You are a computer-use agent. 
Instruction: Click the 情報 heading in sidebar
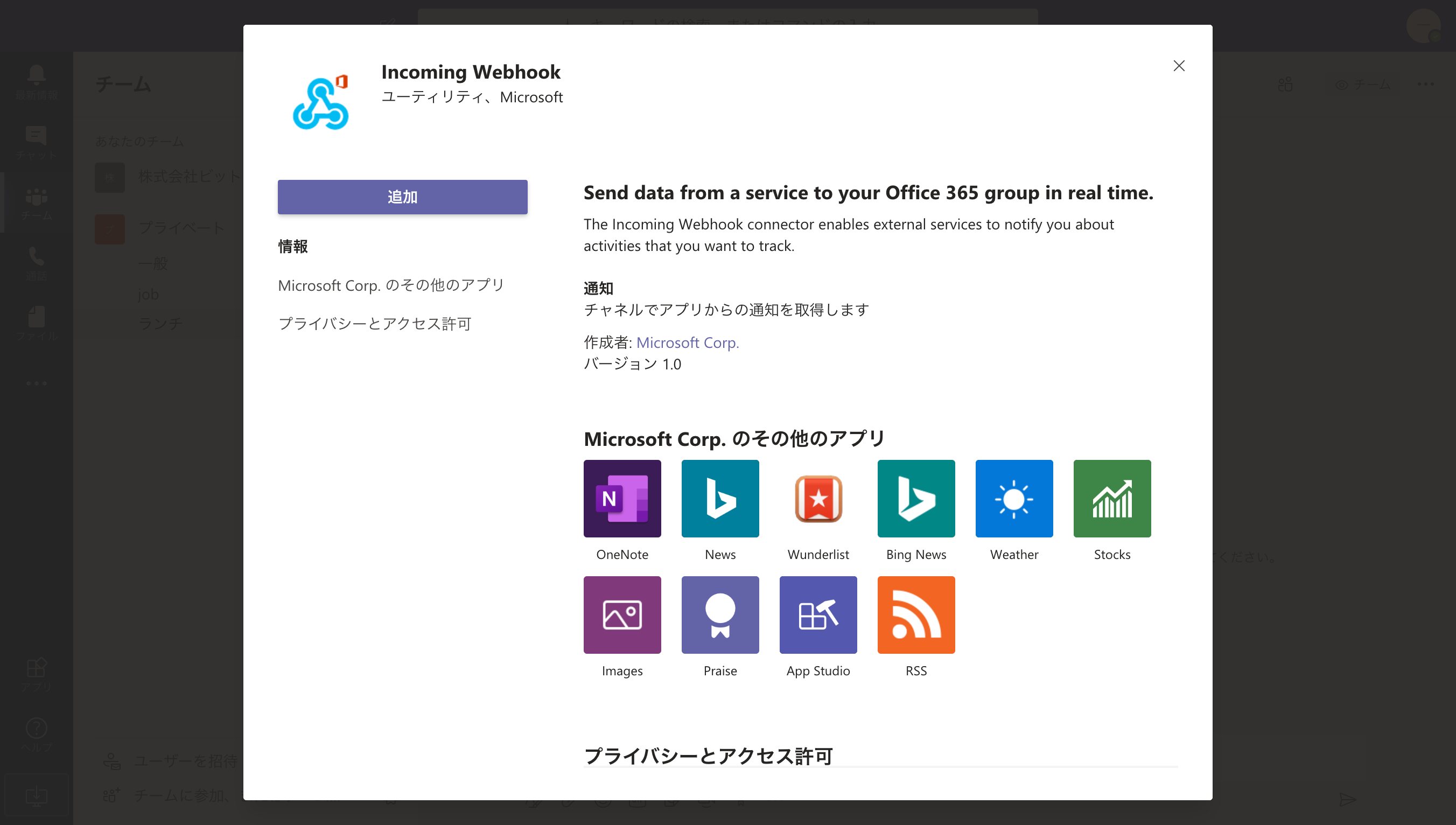[292, 247]
